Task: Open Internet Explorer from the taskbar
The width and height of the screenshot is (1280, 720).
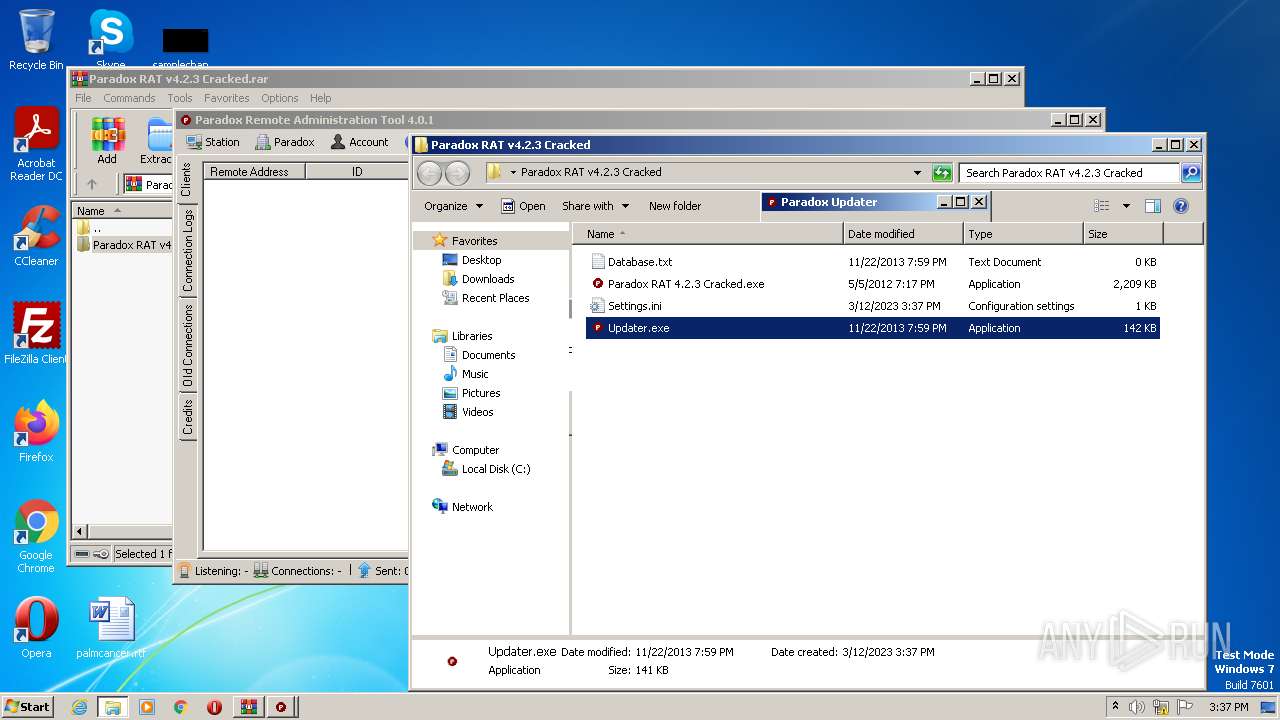Action: (x=79, y=707)
